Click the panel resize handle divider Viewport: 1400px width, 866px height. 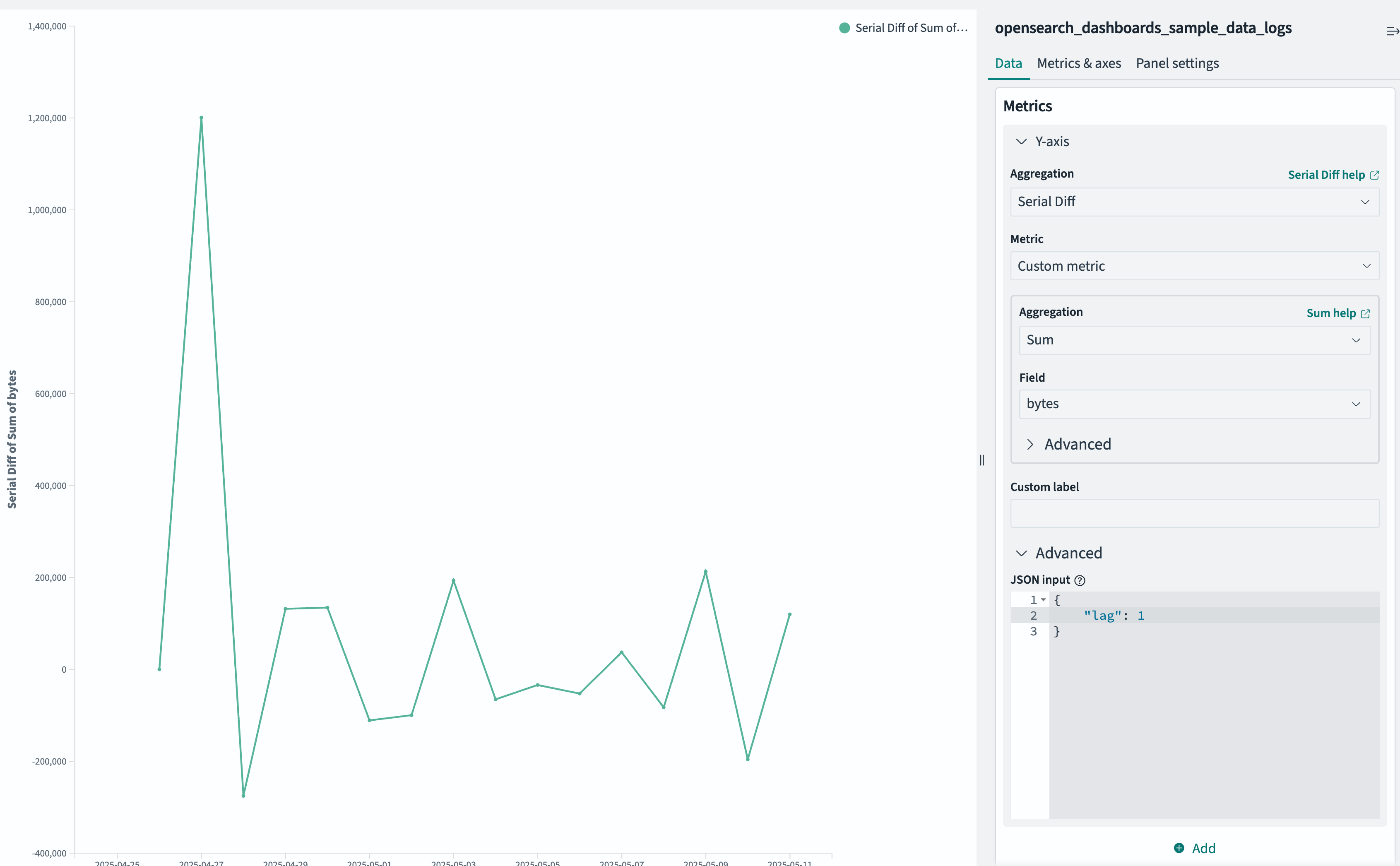point(981,460)
